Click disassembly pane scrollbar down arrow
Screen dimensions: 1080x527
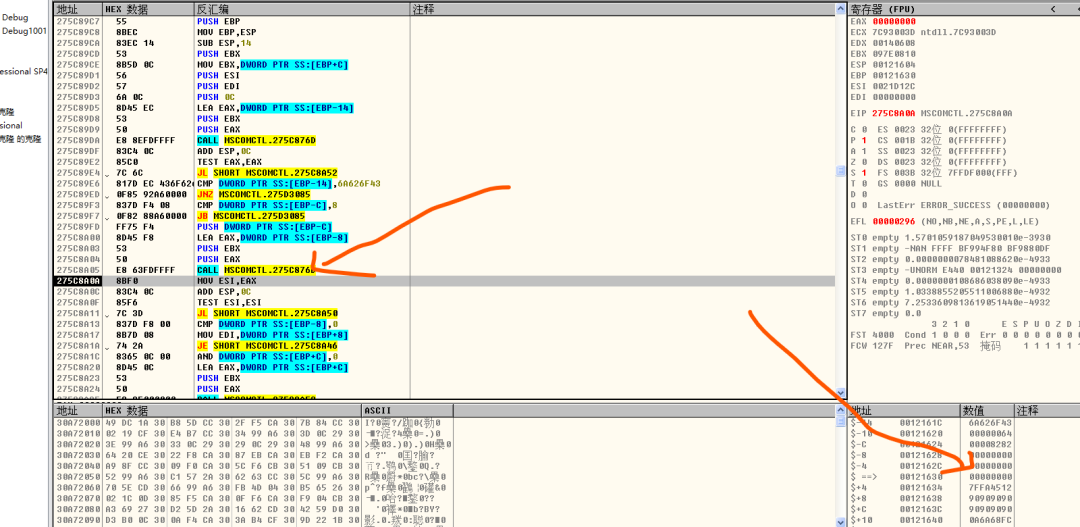click(x=840, y=393)
